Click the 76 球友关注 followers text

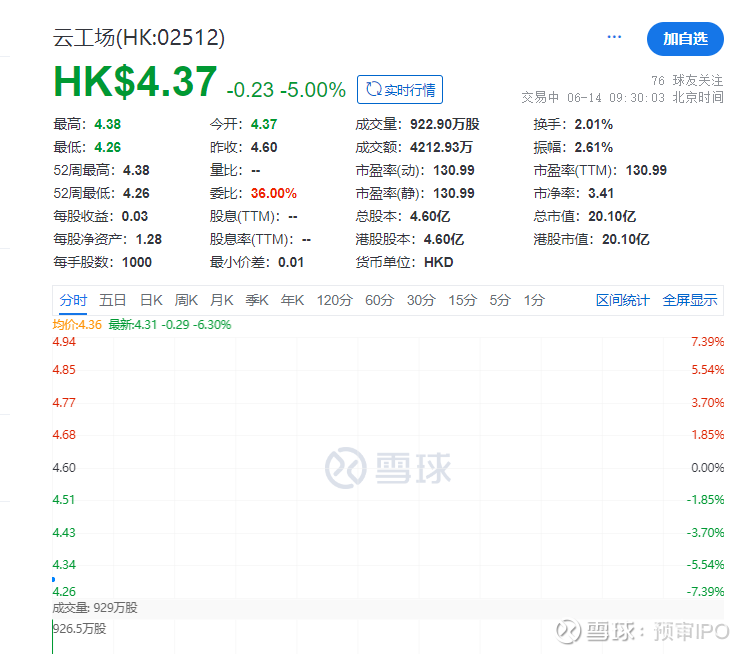pos(687,80)
